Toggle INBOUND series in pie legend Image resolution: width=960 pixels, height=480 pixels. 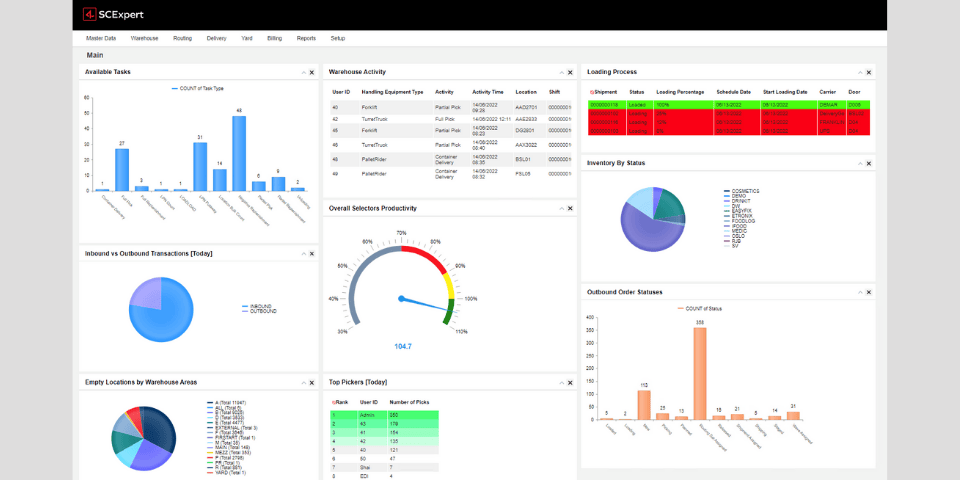pyautogui.click(x=260, y=306)
